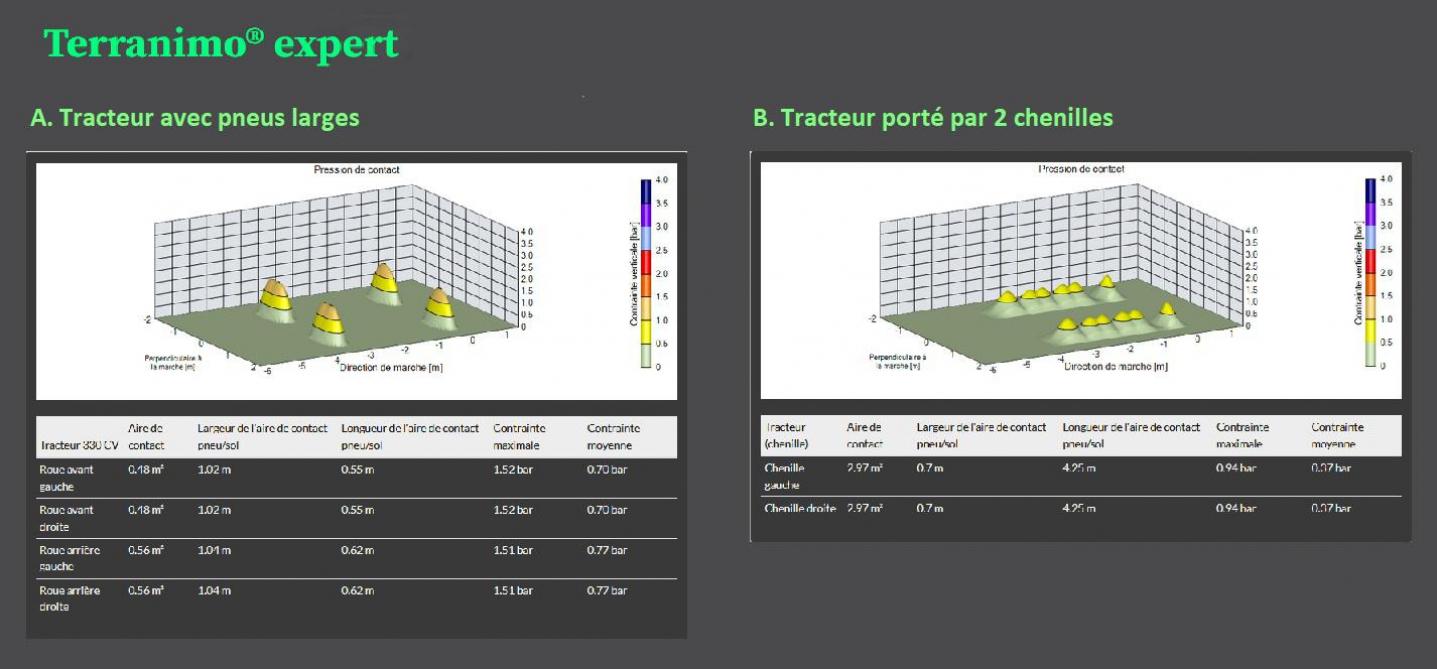Click the 'Contrainte verticale [bar]' legend label in chart A

(634, 273)
